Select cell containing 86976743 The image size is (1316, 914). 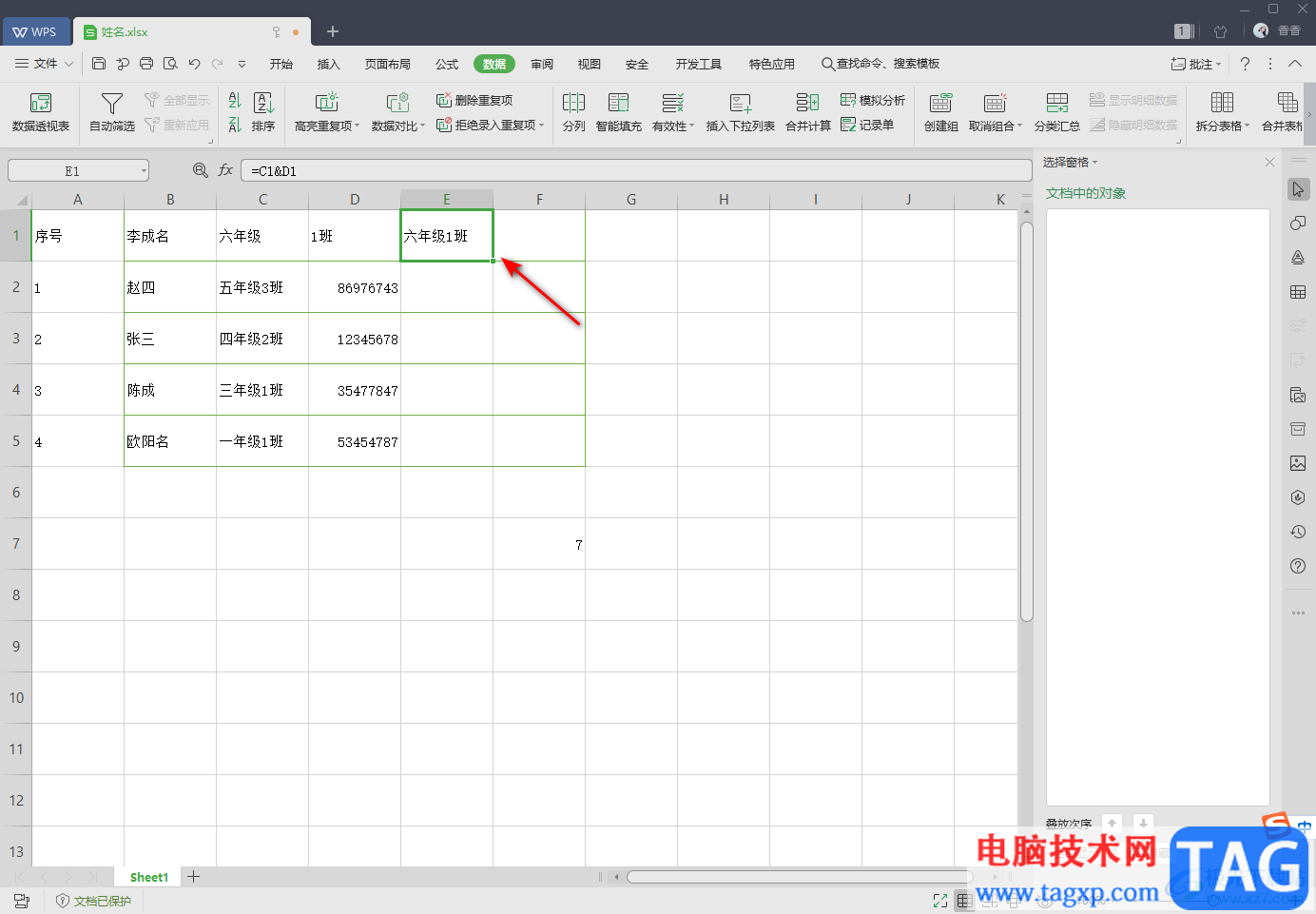355,287
